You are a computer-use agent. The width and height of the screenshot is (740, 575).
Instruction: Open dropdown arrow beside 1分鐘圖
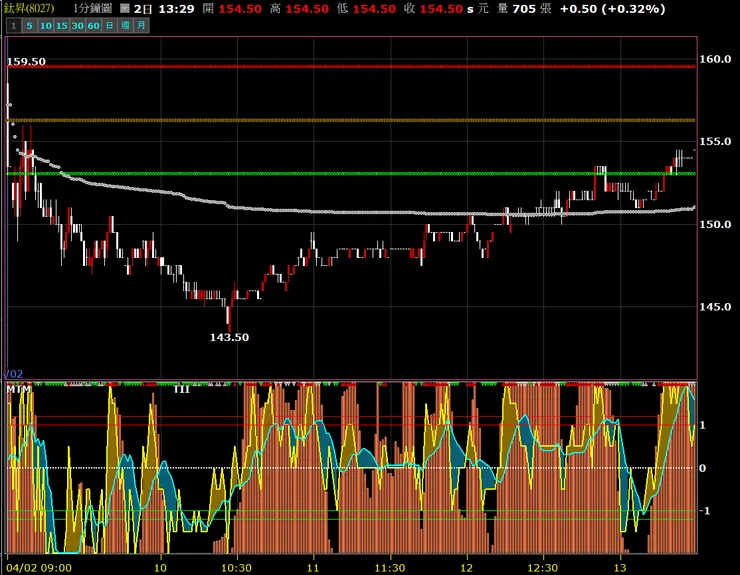(x=124, y=8)
